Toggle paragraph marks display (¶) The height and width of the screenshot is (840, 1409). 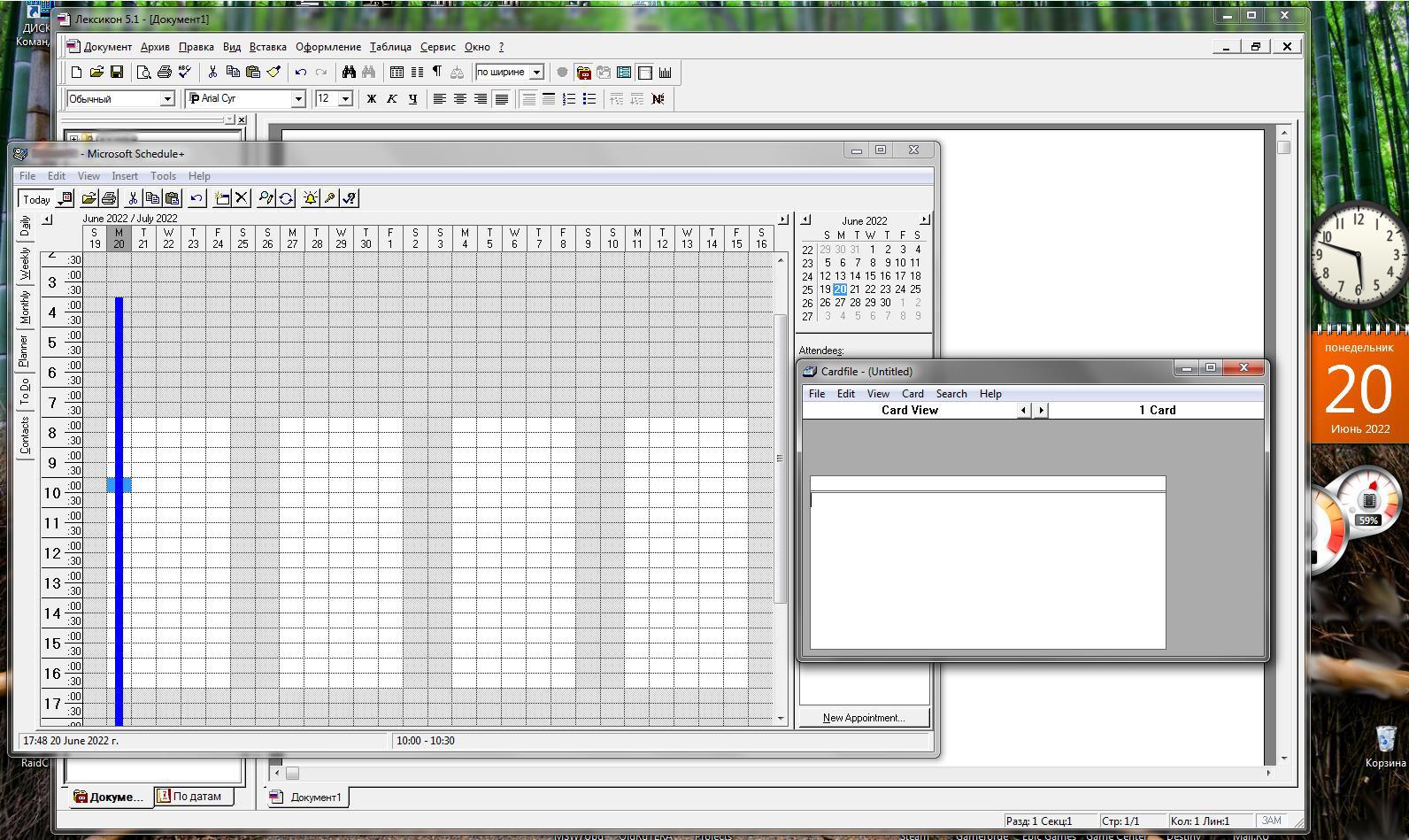click(x=436, y=73)
